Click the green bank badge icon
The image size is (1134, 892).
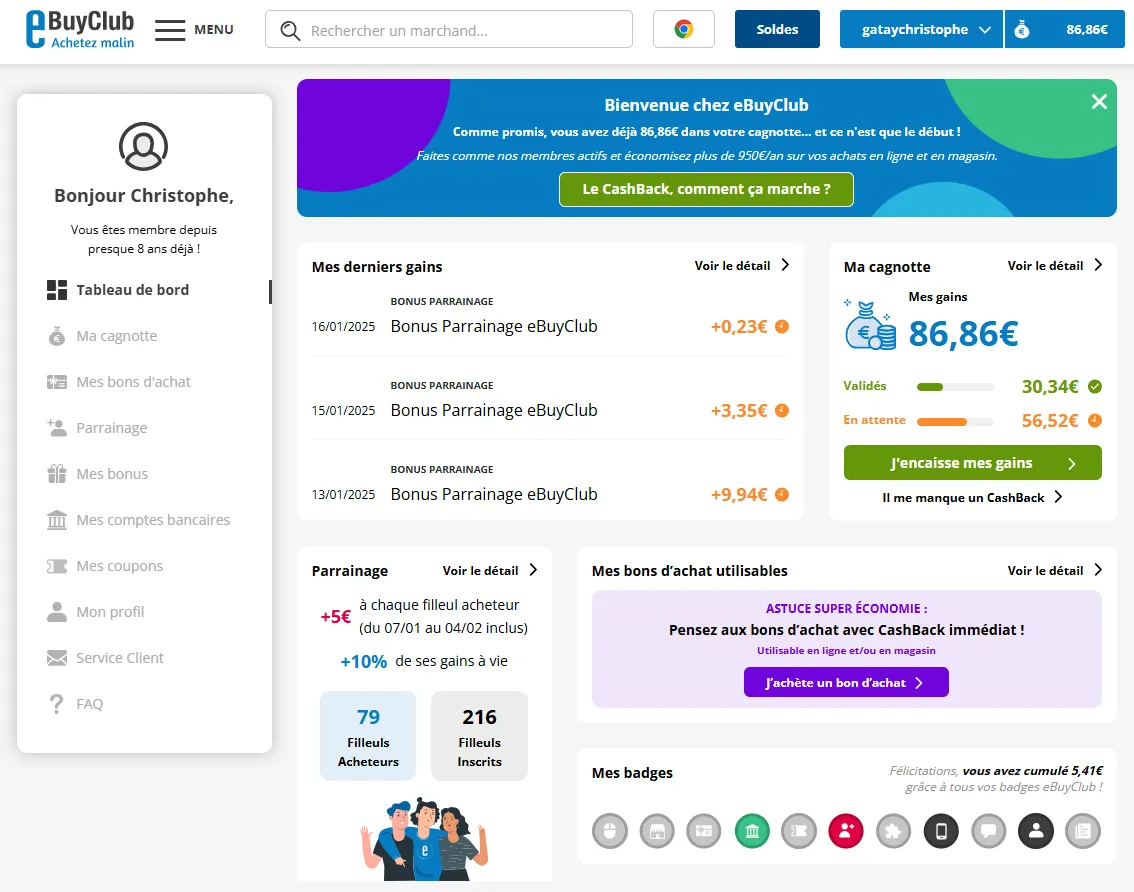(752, 831)
